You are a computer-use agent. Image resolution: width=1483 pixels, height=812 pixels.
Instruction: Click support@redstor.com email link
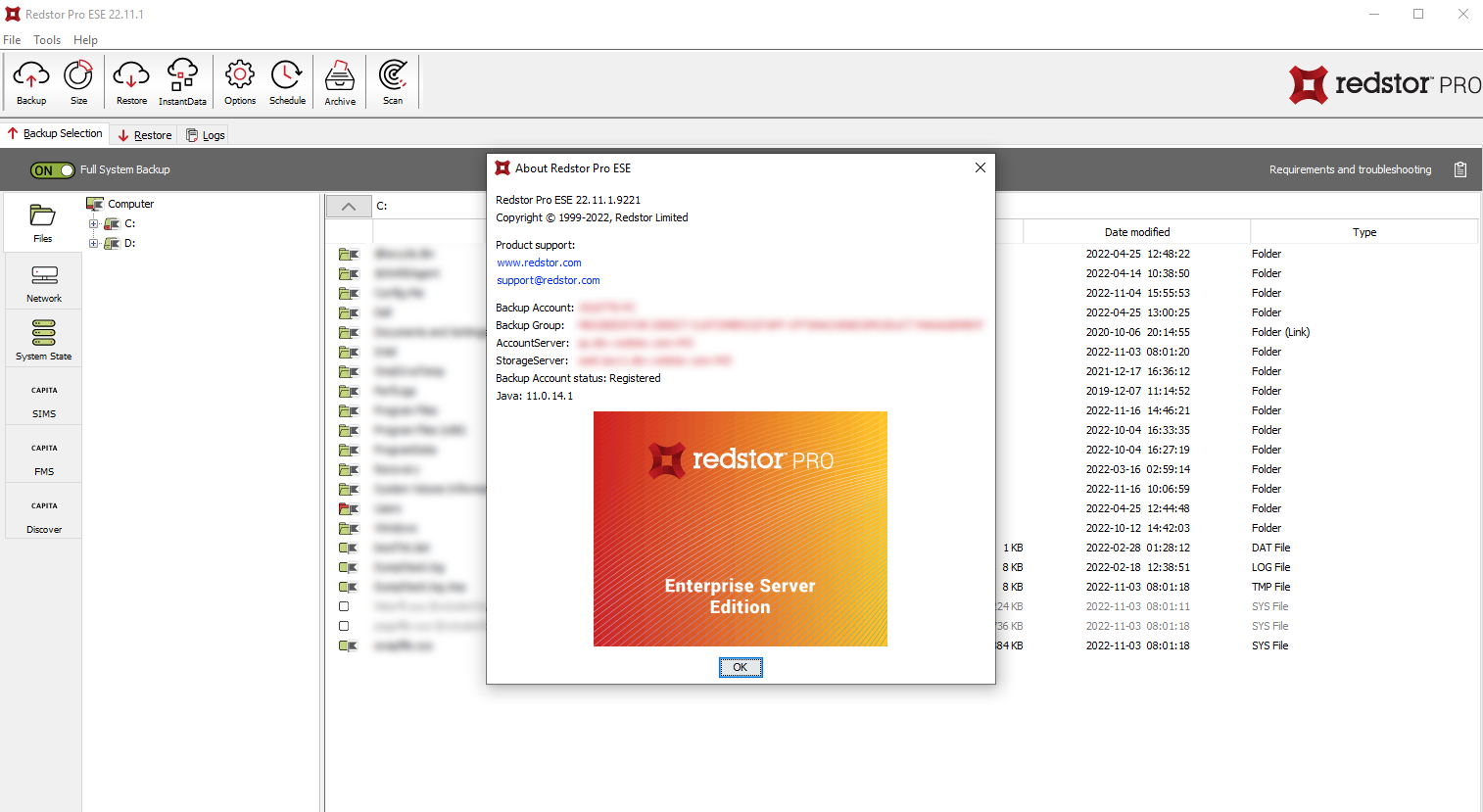(548, 280)
